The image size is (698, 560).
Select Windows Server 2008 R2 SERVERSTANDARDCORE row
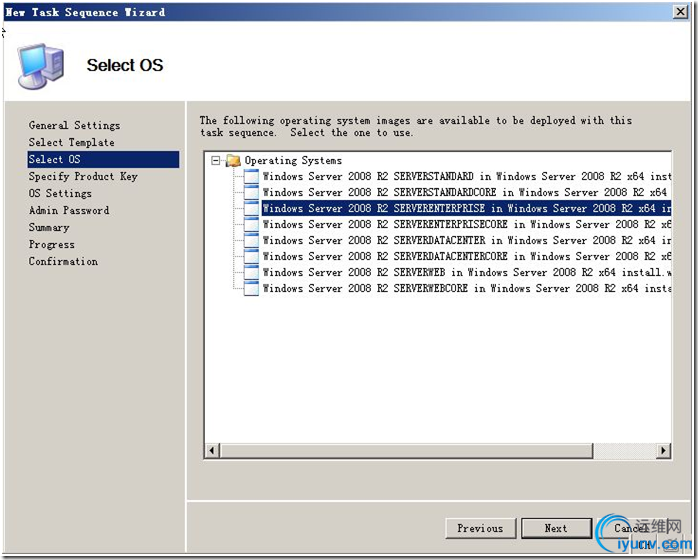(467, 192)
